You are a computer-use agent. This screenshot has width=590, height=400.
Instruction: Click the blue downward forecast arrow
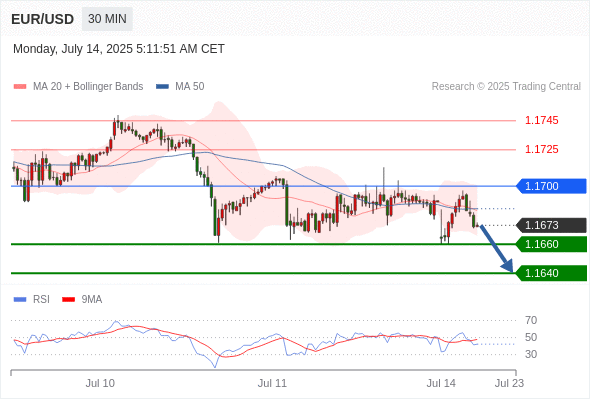click(x=496, y=248)
